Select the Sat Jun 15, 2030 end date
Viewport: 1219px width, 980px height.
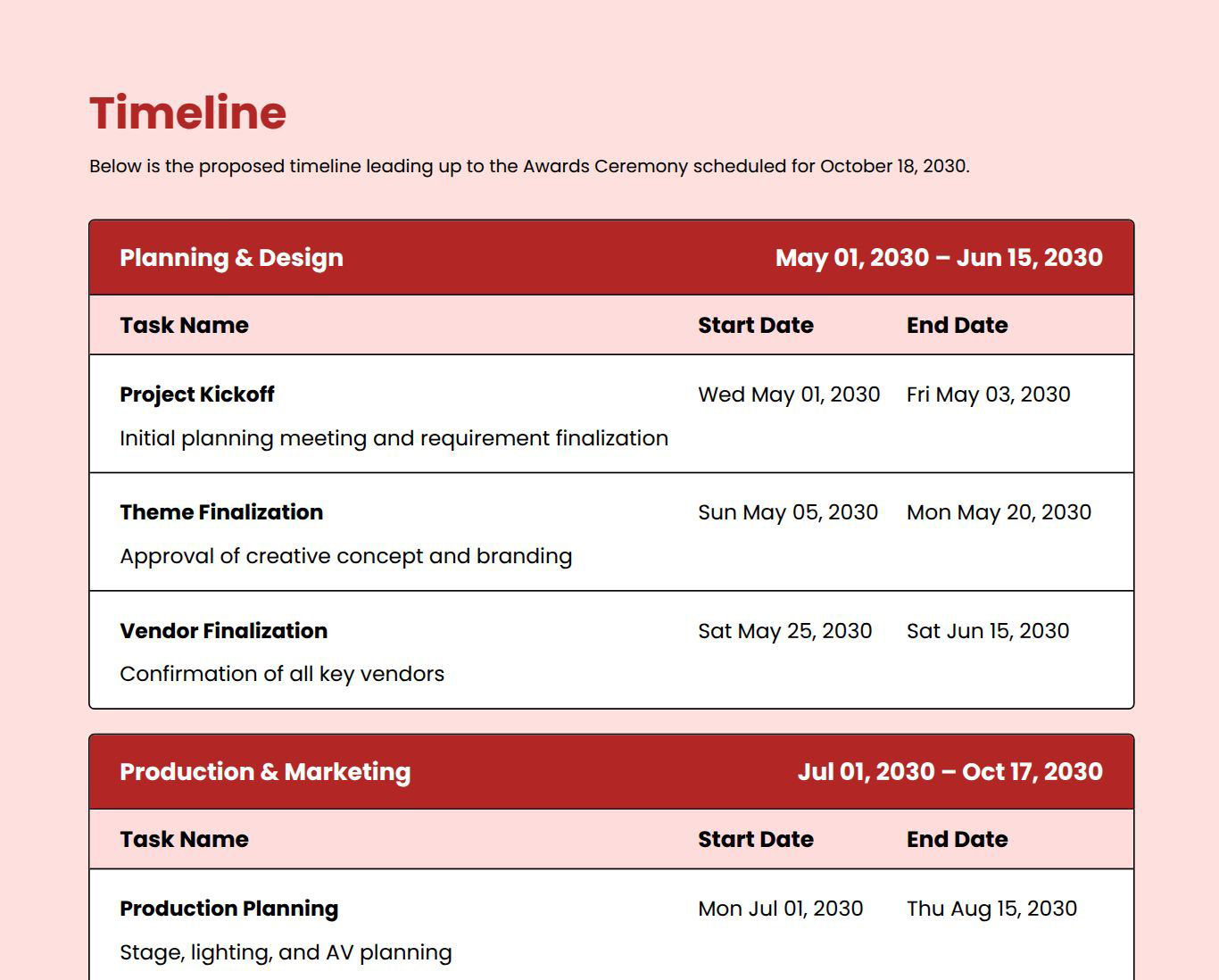coord(987,631)
